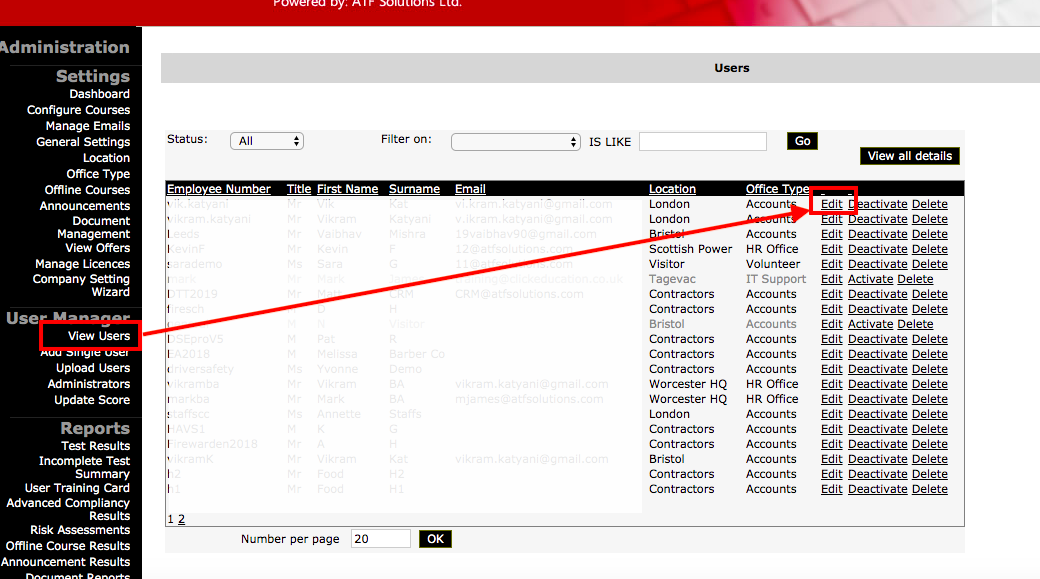Deactivate the Worcester HQ user vikramba
Image resolution: width=1040 pixels, height=579 pixels.
[x=877, y=384]
